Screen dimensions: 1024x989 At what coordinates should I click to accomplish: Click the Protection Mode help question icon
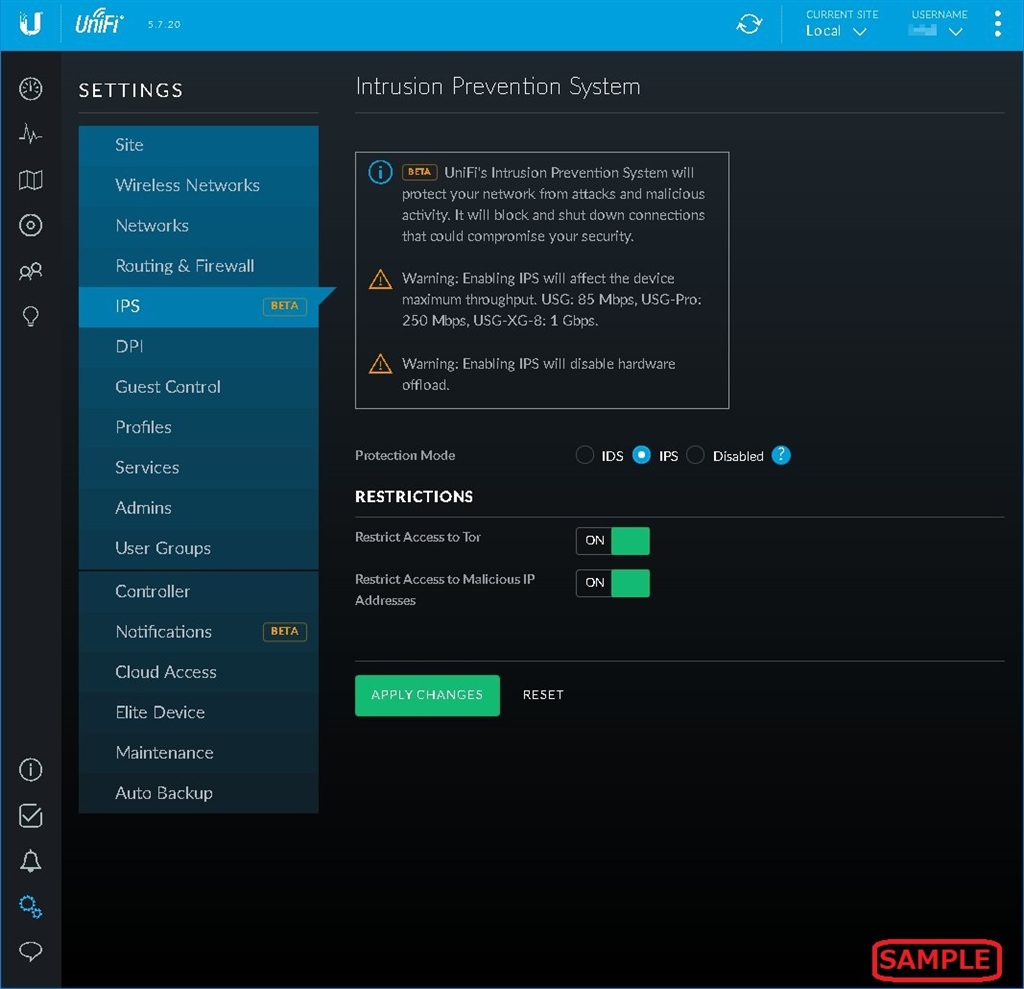click(780, 455)
